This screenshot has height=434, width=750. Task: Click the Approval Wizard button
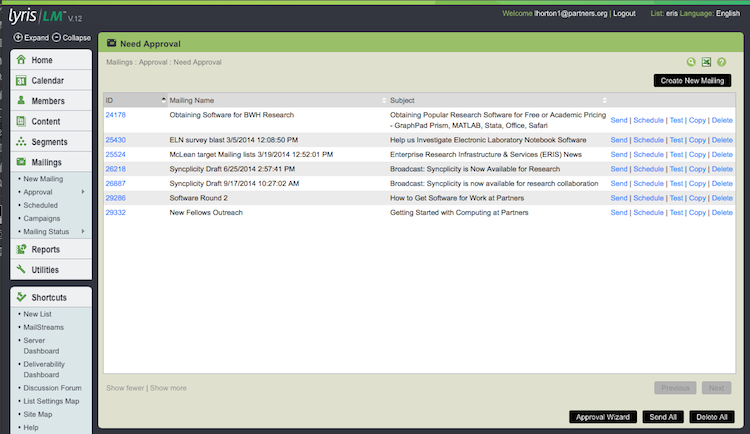[x=603, y=417]
